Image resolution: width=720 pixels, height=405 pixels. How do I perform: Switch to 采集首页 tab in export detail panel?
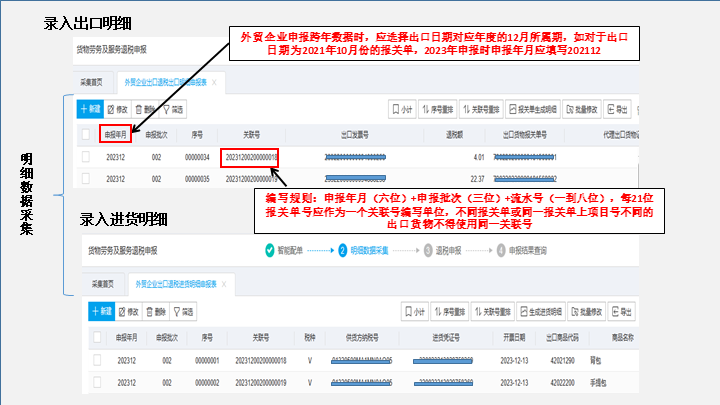91,82
